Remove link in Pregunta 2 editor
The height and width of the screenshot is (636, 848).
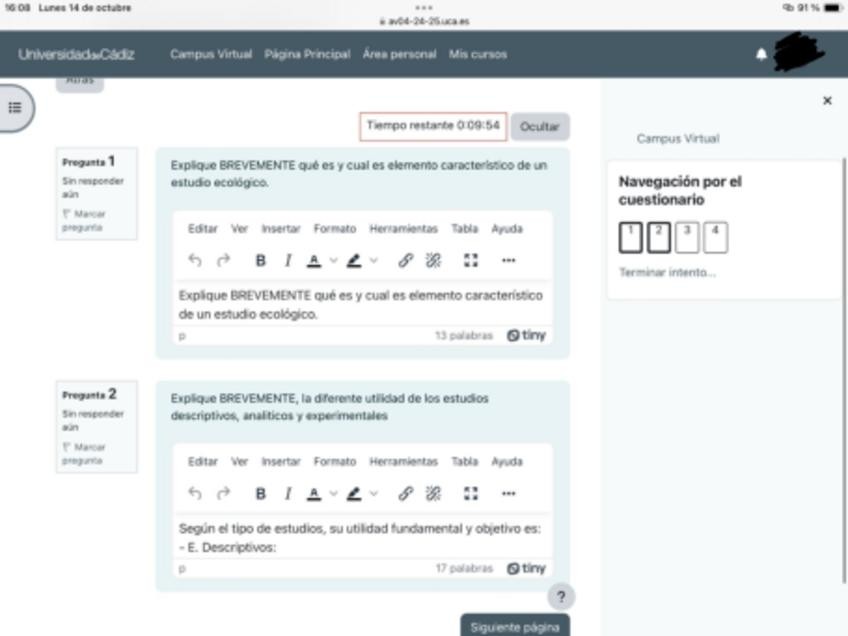click(x=433, y=493)
